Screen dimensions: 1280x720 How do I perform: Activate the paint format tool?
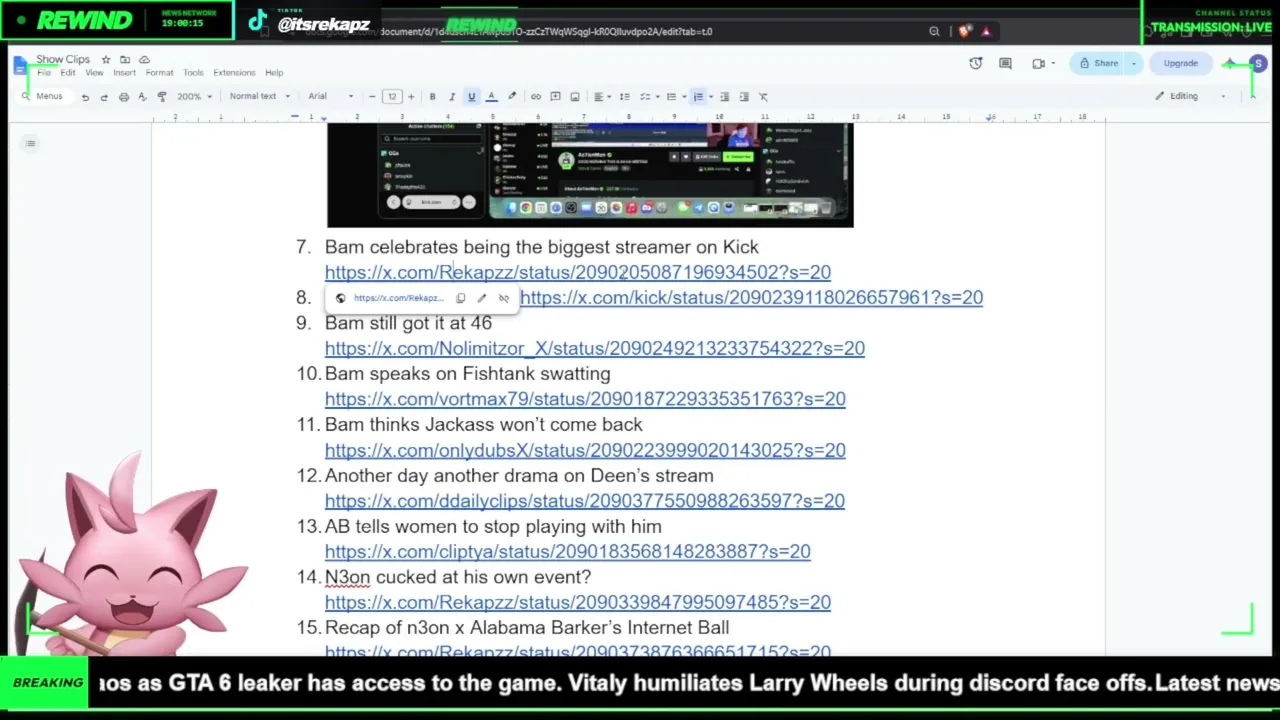pyautogui.click(x=162, y=97)
